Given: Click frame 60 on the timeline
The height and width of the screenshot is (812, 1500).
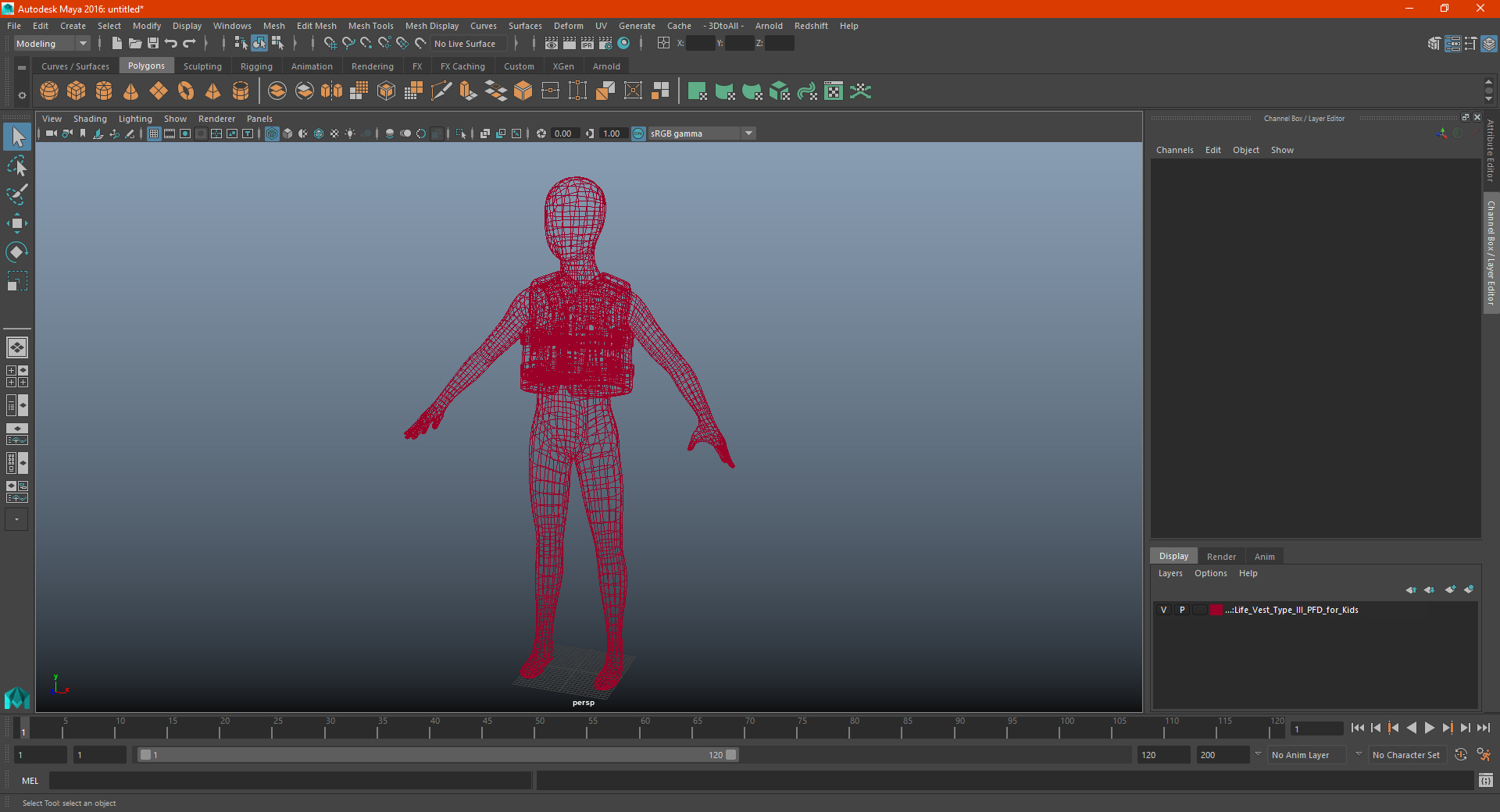Looking at the screenshot, I should (x=641, y=729).
